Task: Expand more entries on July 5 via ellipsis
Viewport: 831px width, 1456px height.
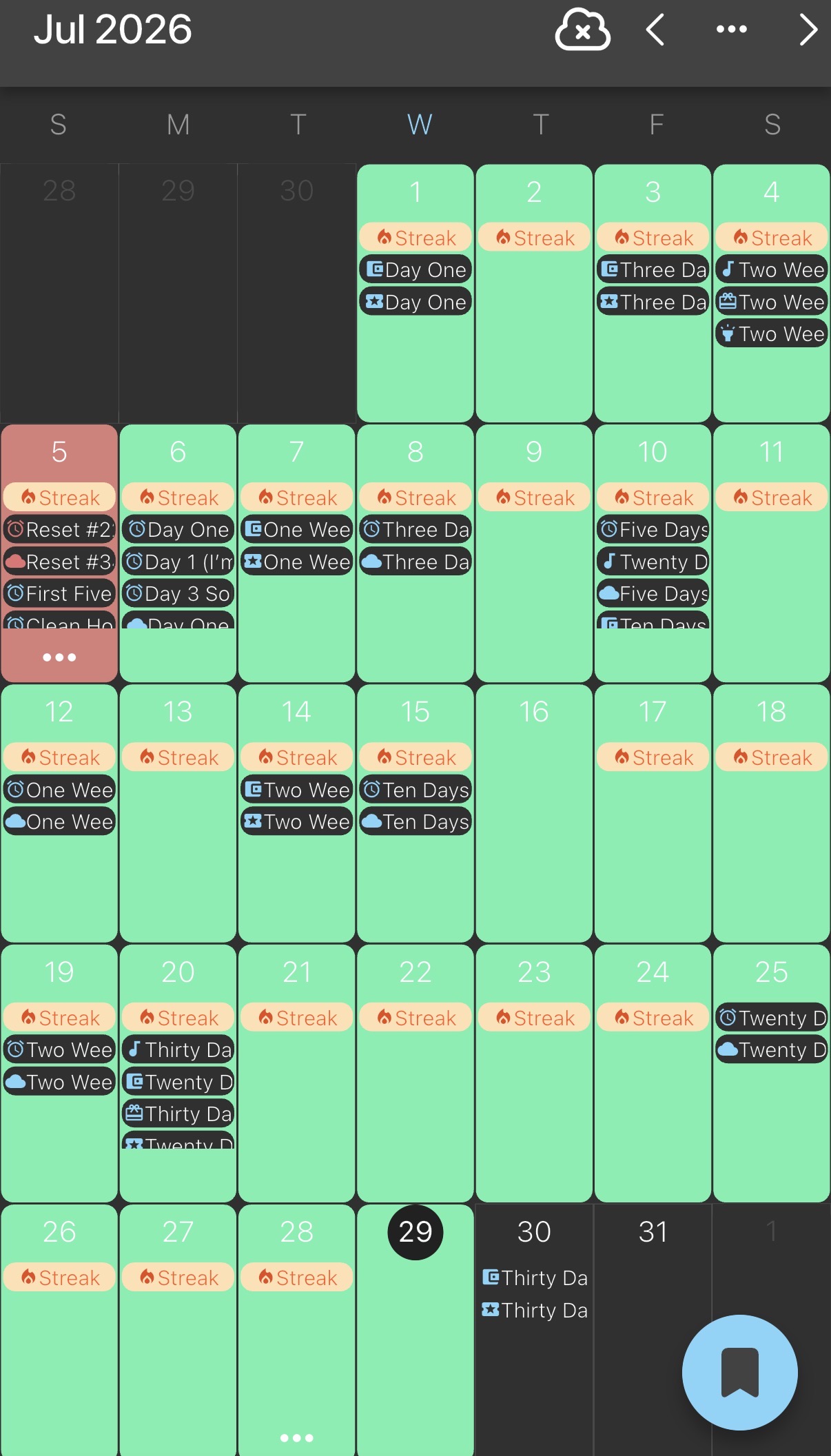Action: click(x=59, y=657)
